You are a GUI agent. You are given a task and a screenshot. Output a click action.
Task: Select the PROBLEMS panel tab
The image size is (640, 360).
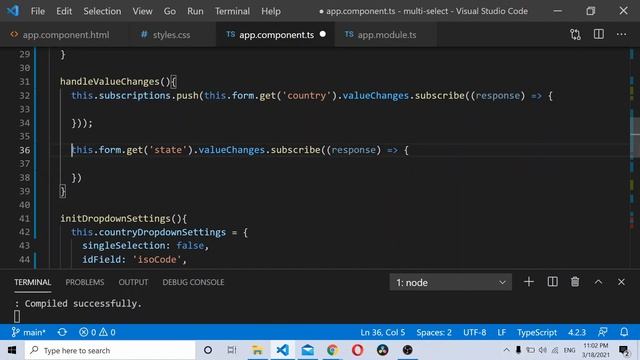pos(84,282)
